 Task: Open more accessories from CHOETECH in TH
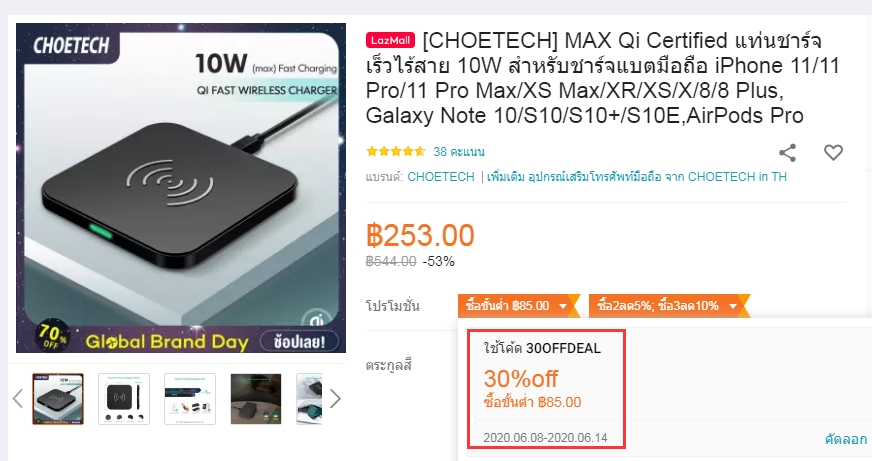pos(637,177)
